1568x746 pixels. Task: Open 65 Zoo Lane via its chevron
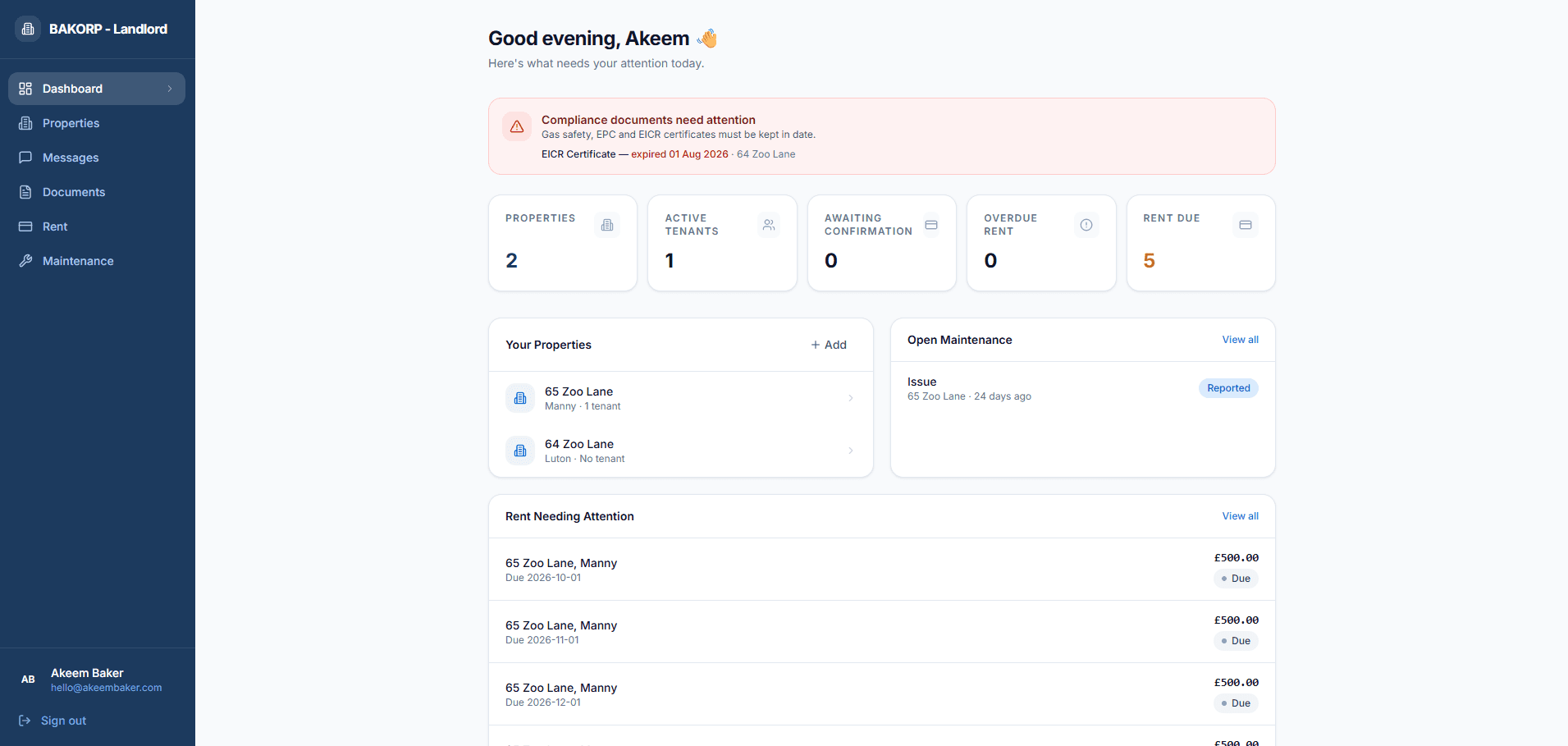(851, 398)
